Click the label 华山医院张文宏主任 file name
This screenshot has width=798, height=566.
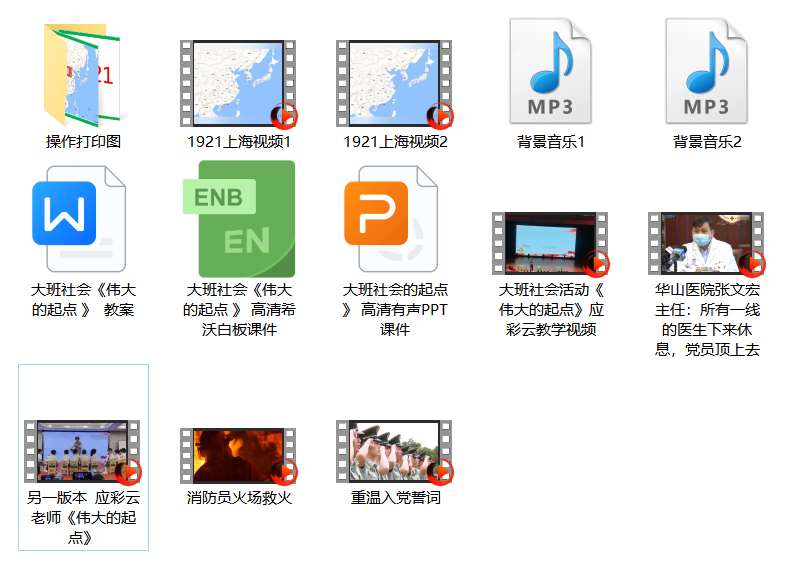tap(707, 320)
